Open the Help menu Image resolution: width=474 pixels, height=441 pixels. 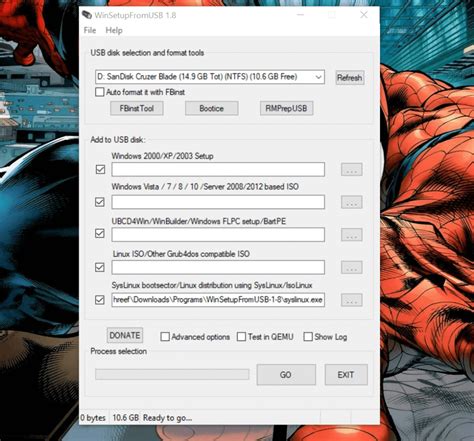pyautogui.click(x=114, y=30)
